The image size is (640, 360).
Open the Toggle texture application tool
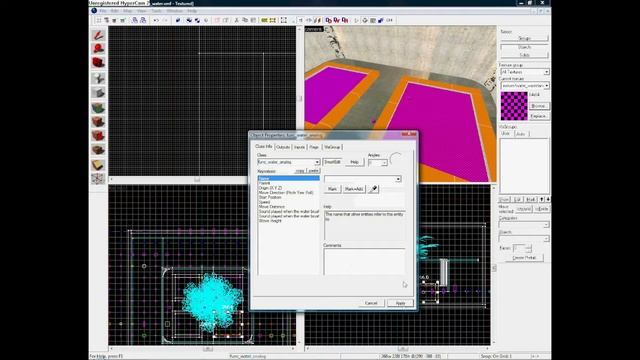[x=98, y=108]
